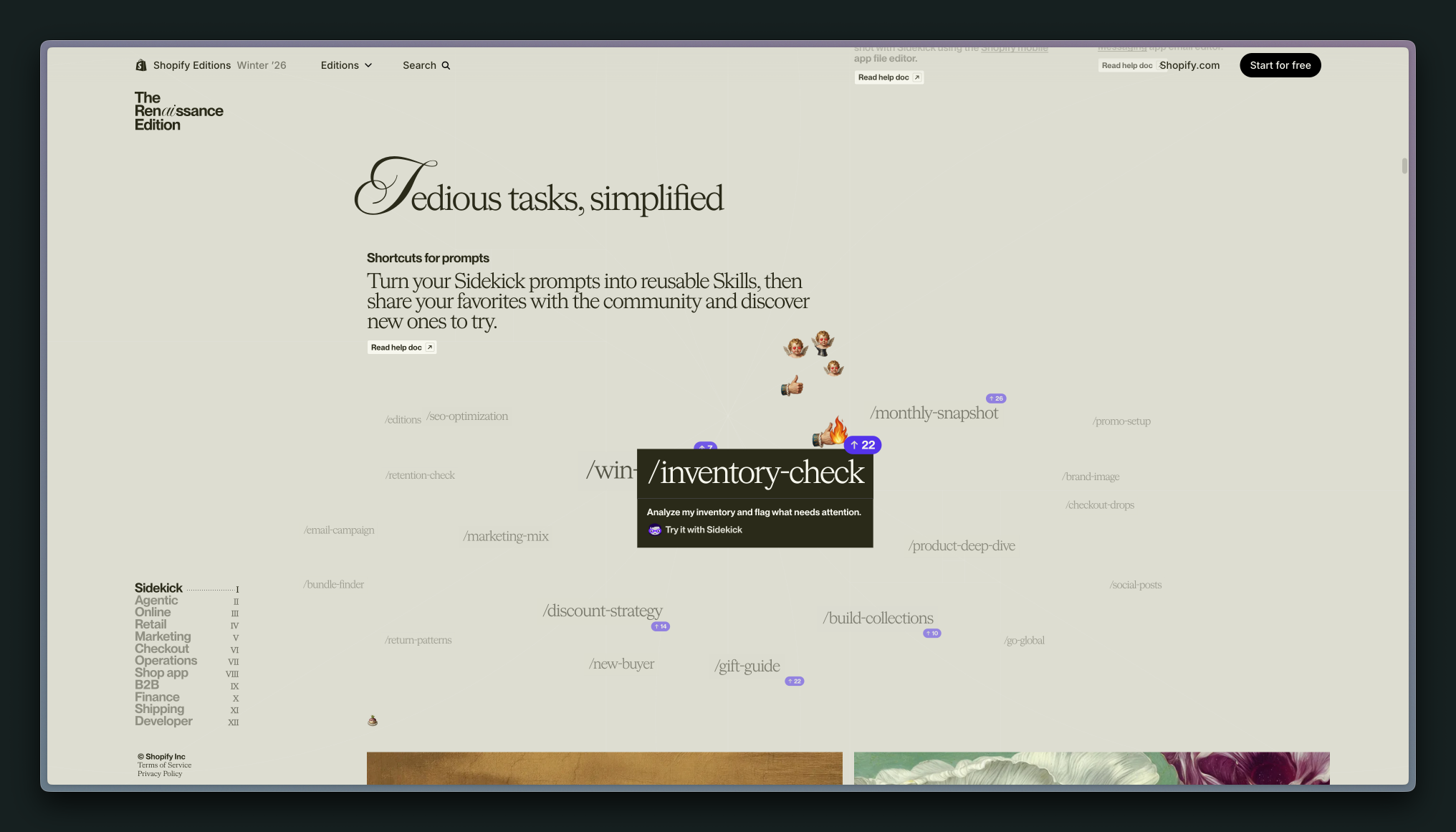Click Try it with Sidekick link
This screenshot has height=832, width=1456.
(703, 530)
